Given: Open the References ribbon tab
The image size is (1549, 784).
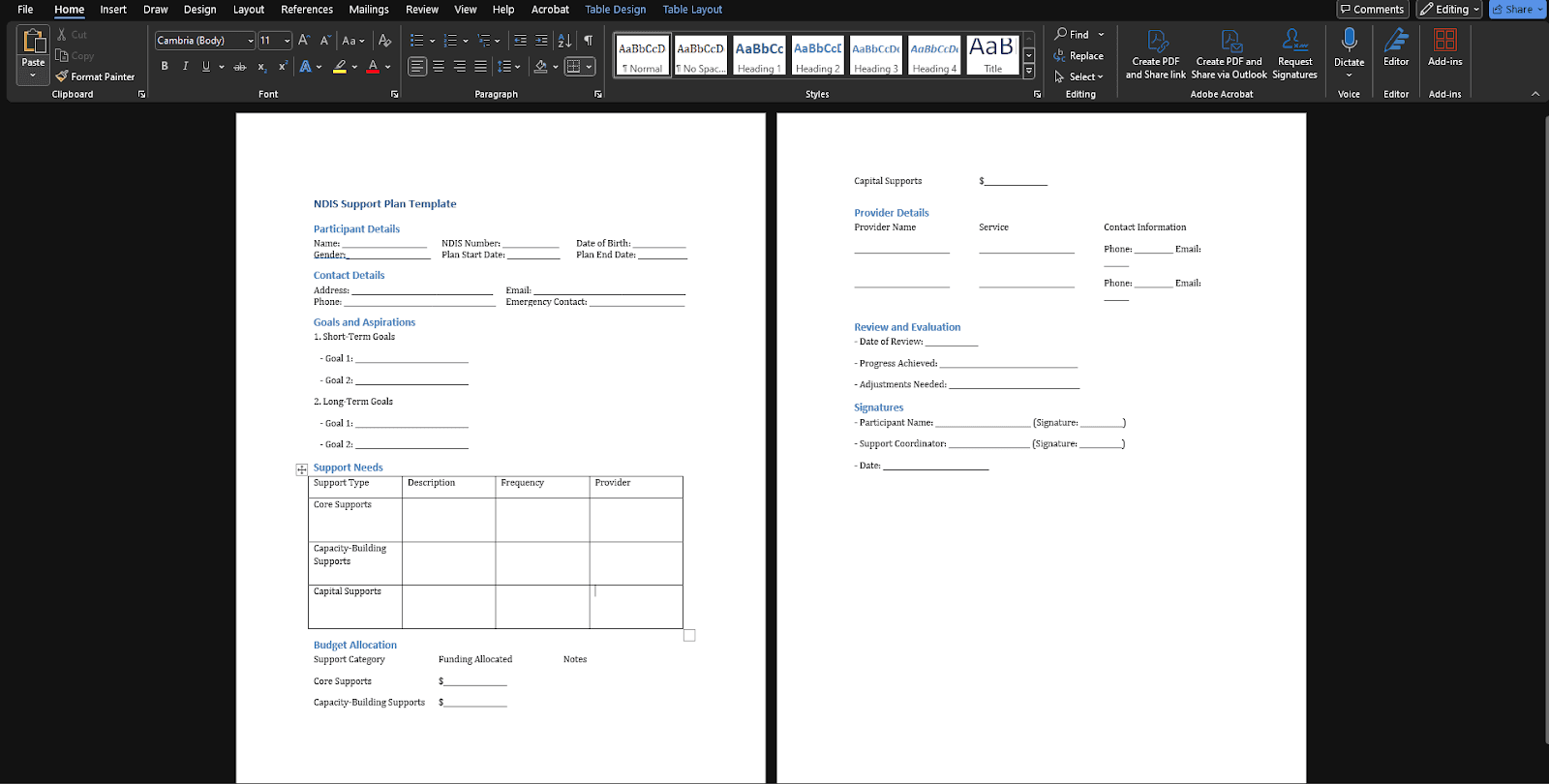Looking at the screenshot, I should pyautogui.click(x=307, y=10).
